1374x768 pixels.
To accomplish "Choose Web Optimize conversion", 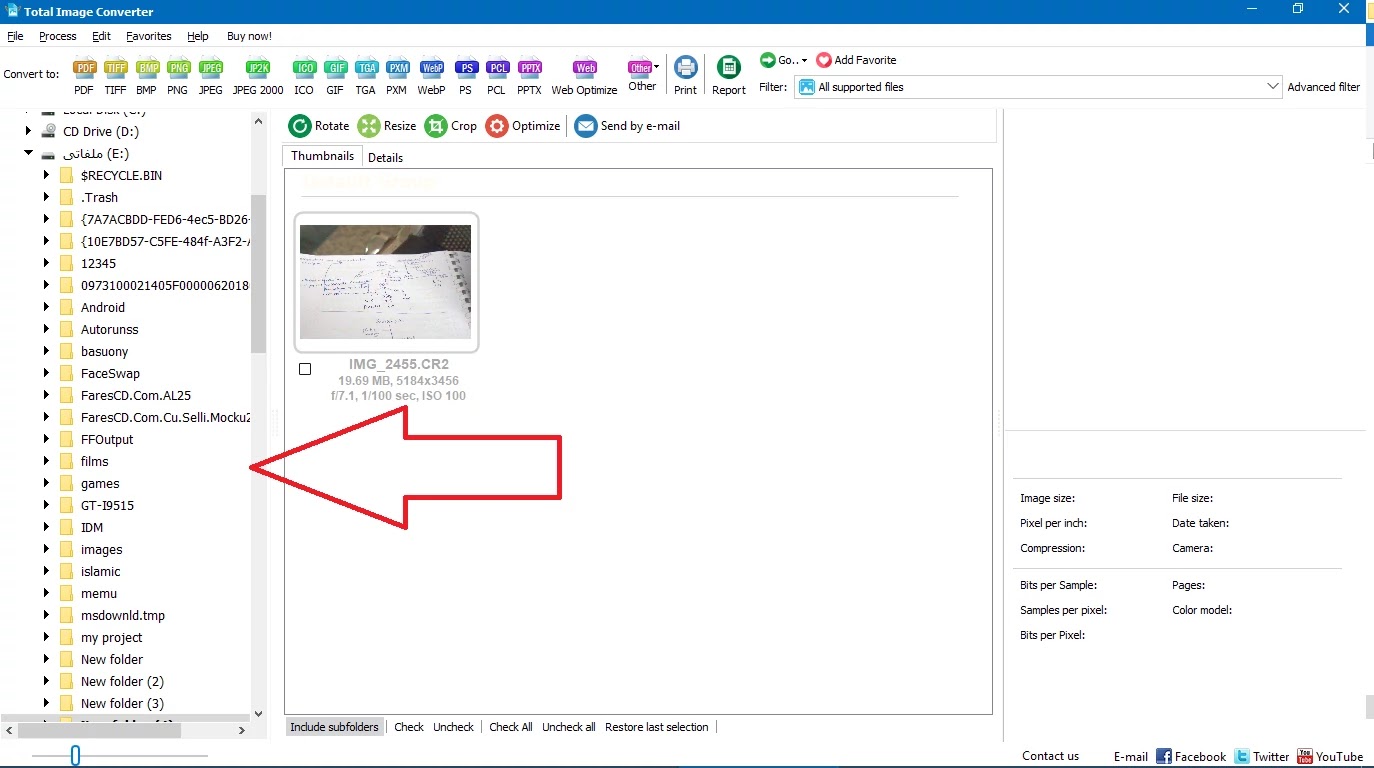I will pyautogui.click(x=584, y=77).
